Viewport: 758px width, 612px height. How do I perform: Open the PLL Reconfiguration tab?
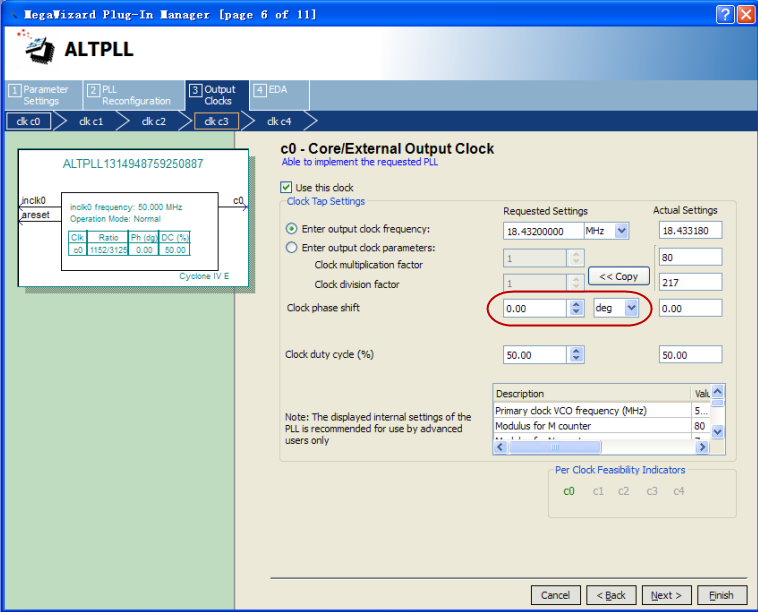tap(134, 95)
